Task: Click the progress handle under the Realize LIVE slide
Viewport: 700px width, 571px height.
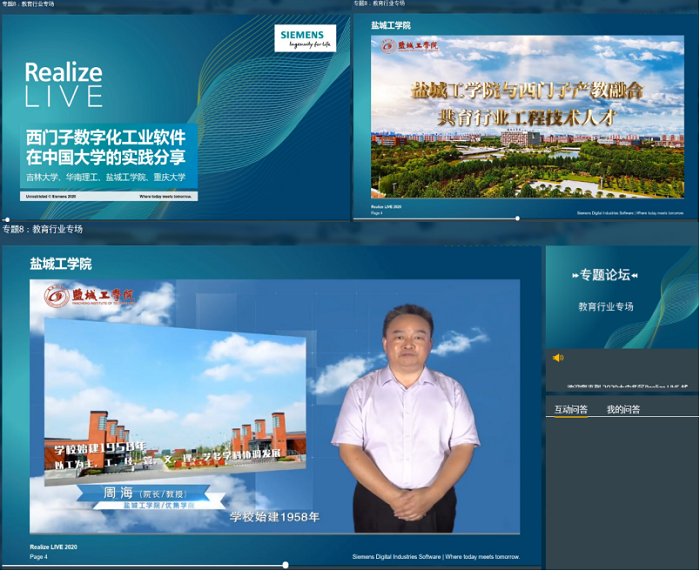Action: (x=7, y=220)
